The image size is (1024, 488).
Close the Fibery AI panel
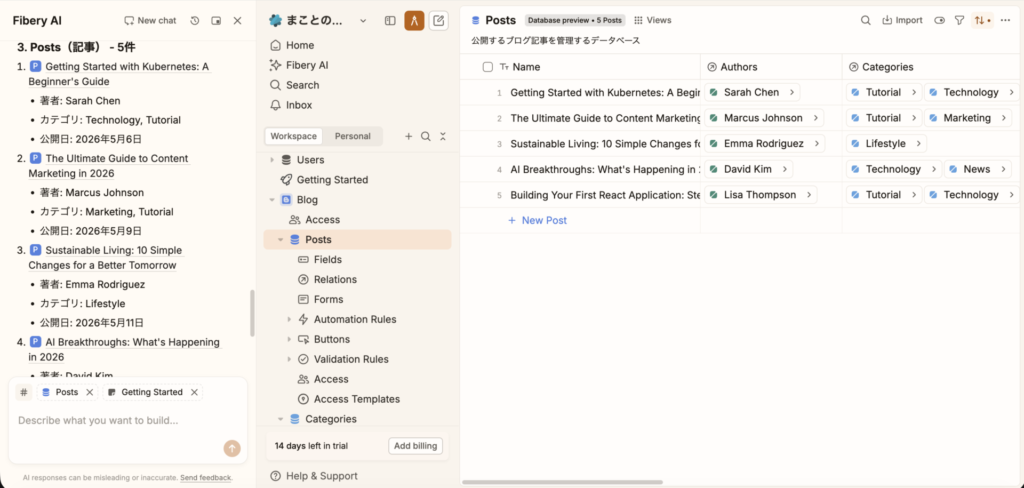pos(238,21)
